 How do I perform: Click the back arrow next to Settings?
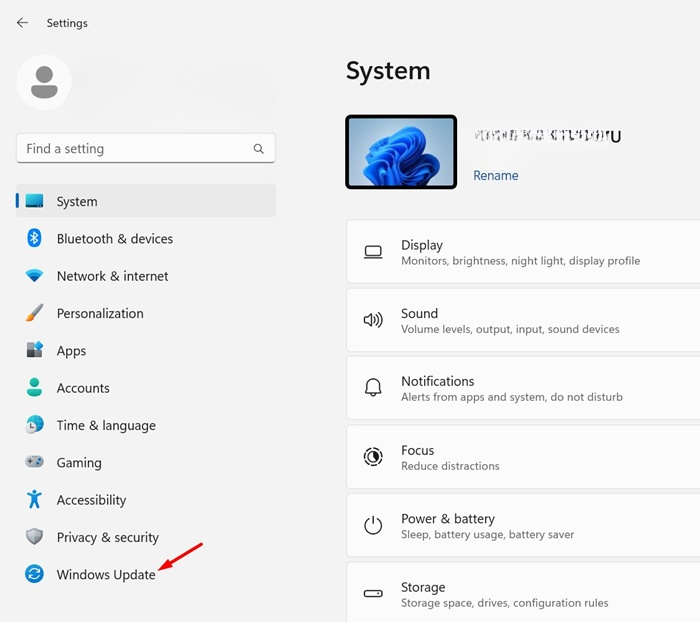22,23
